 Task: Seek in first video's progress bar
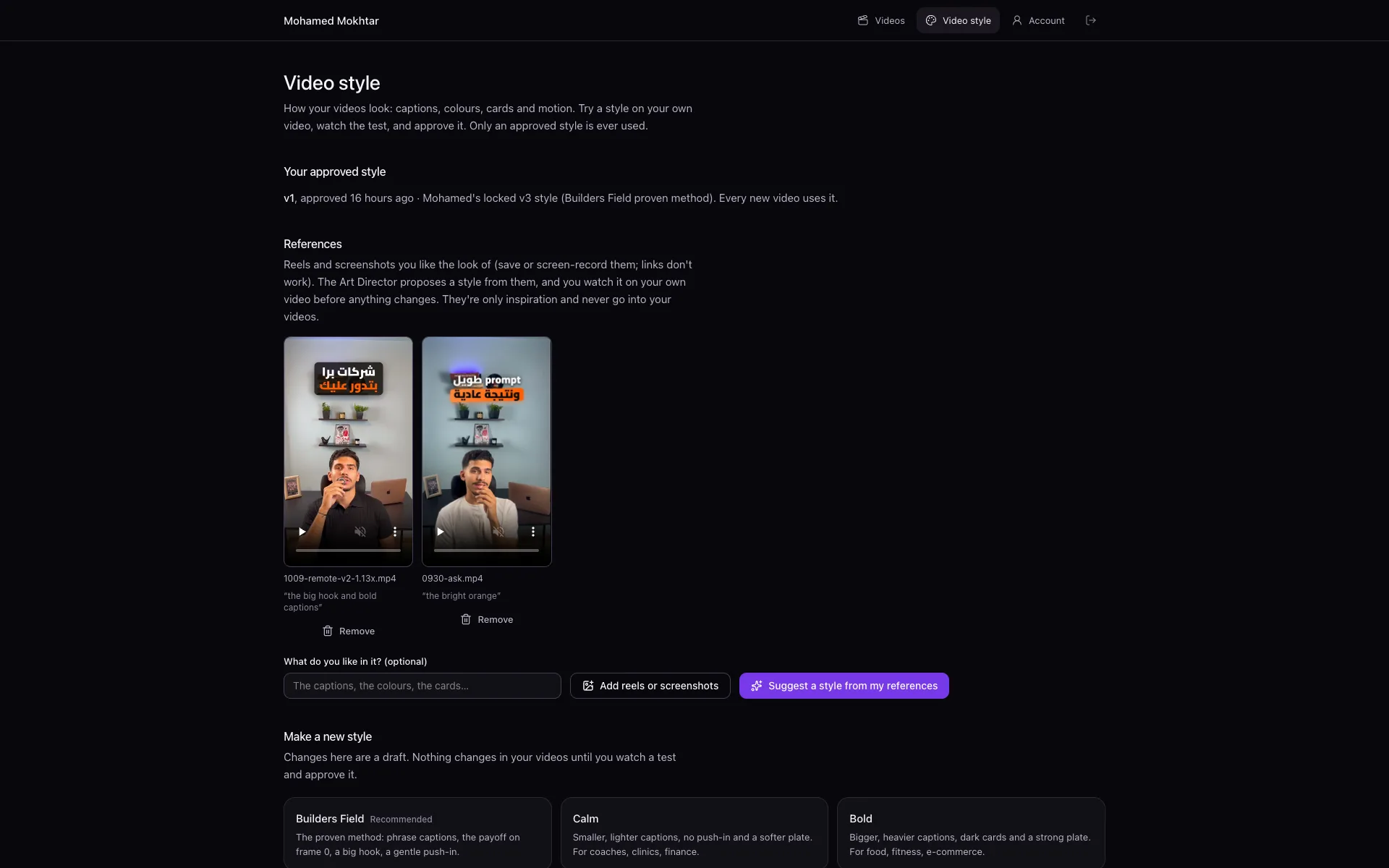coord(348,550)
